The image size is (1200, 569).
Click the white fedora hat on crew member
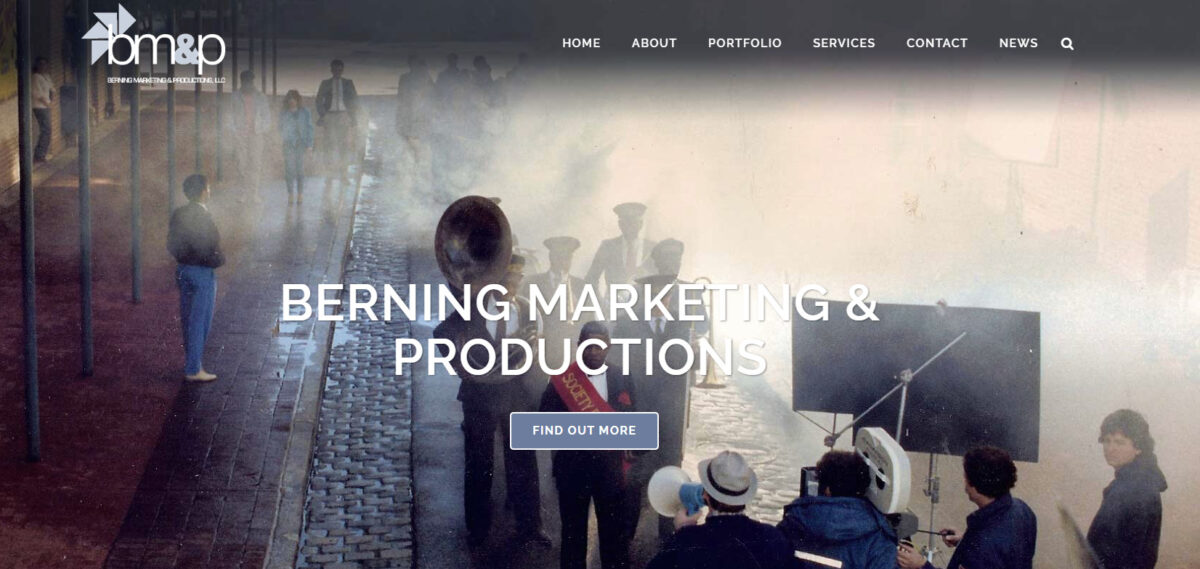point(726,477)
